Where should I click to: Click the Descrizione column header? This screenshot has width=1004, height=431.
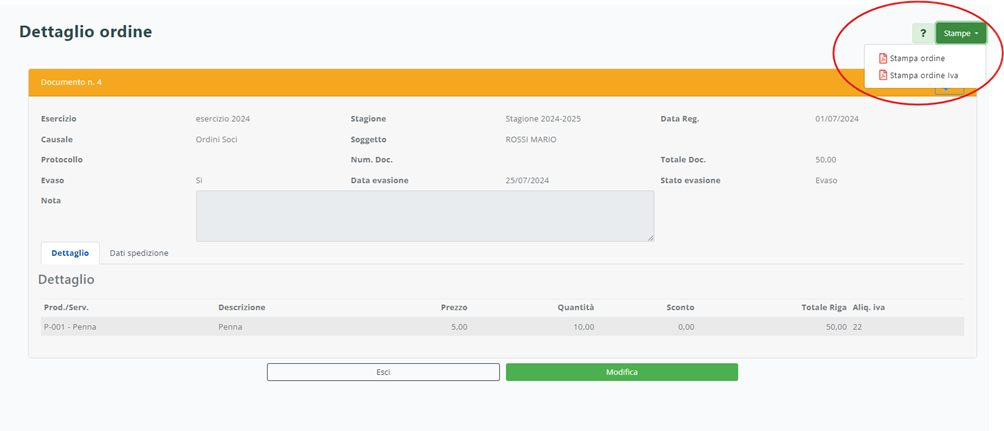point(241,307)
